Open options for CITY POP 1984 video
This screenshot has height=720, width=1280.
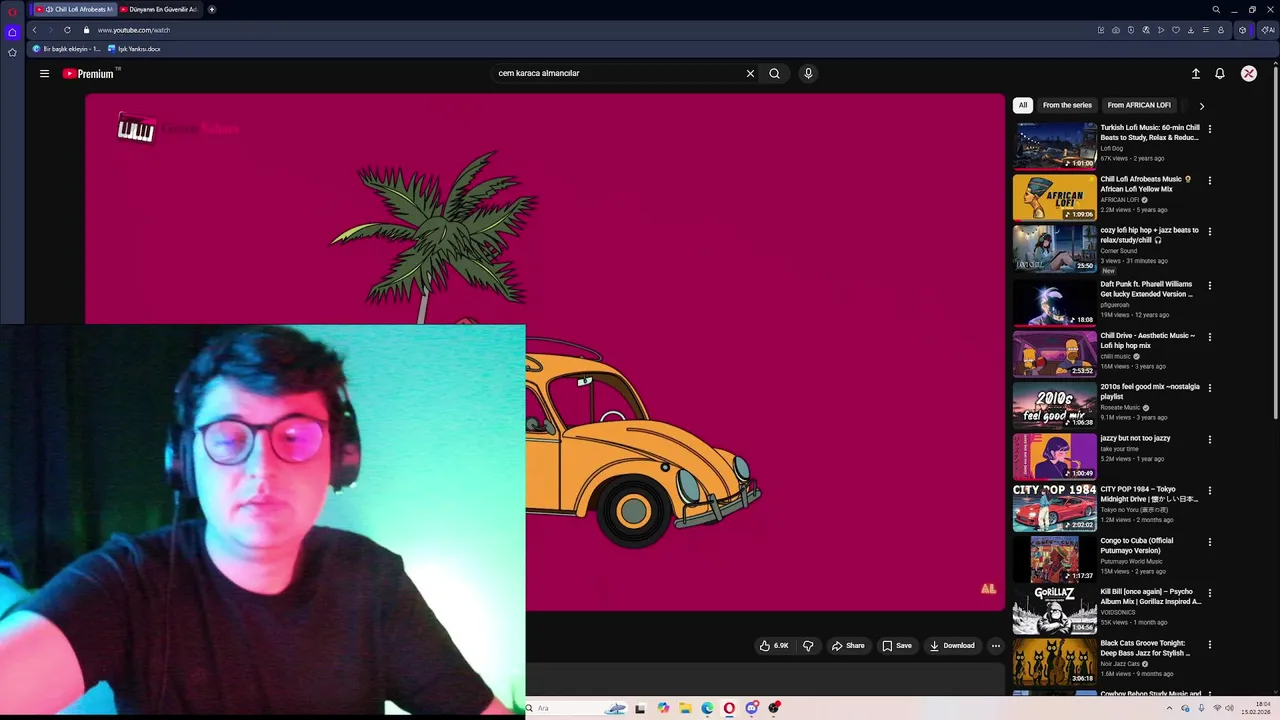pos(1209,491)
